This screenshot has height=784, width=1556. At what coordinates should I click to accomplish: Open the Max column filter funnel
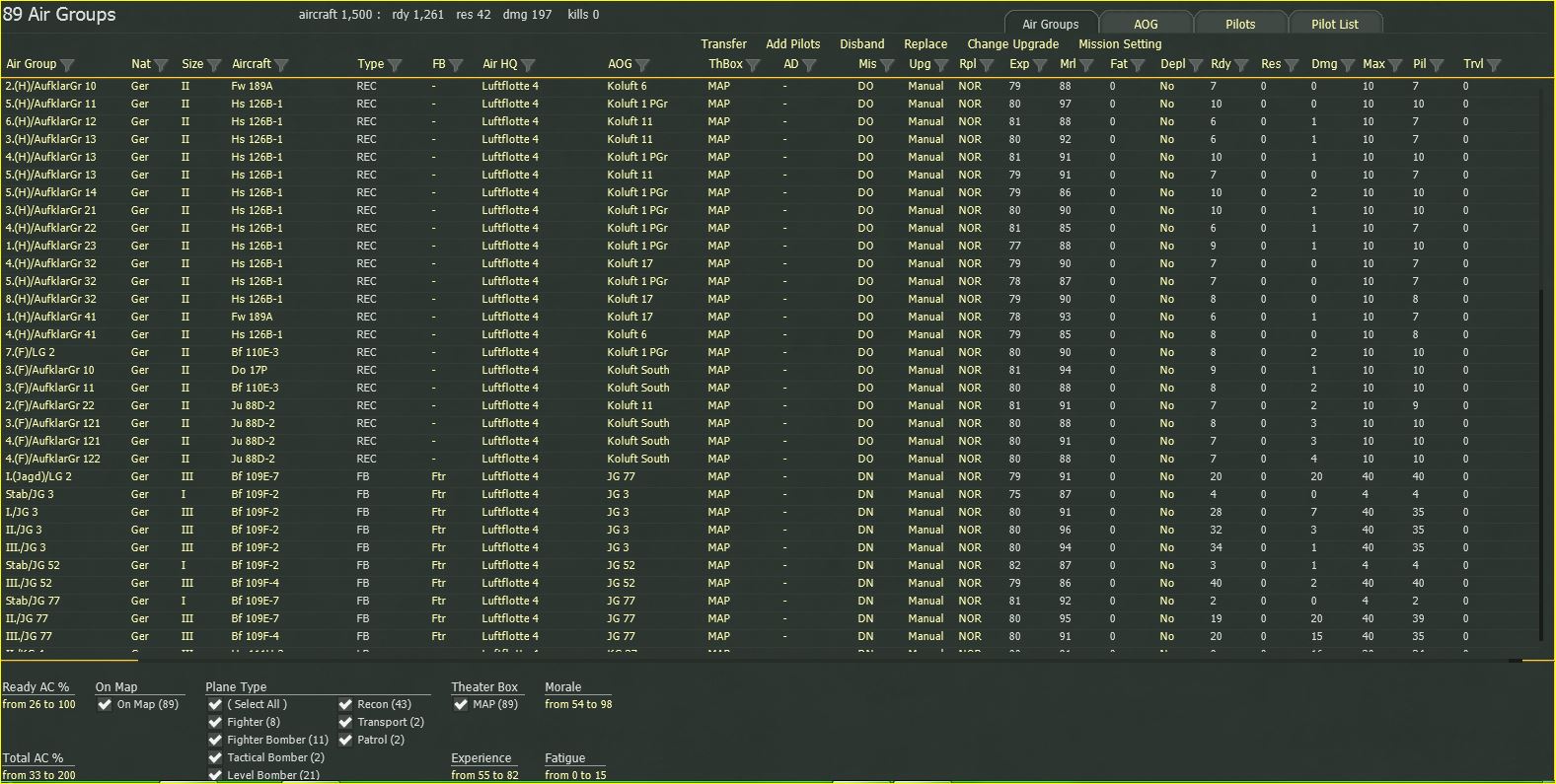(x=1395, y=65)
